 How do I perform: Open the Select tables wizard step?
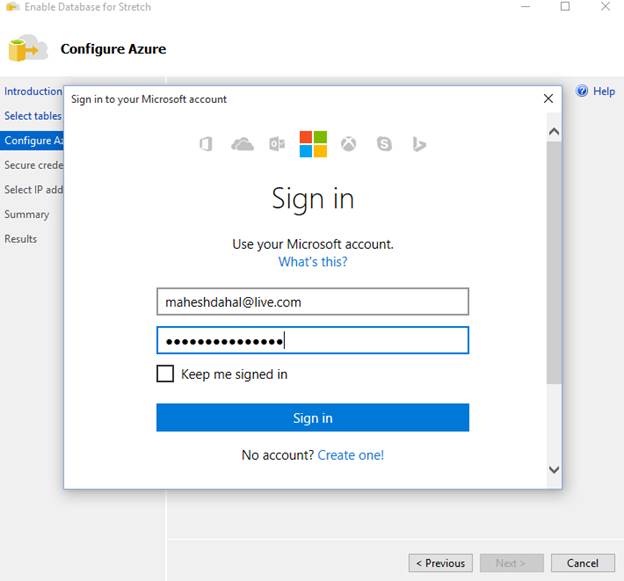coord(33,116)
